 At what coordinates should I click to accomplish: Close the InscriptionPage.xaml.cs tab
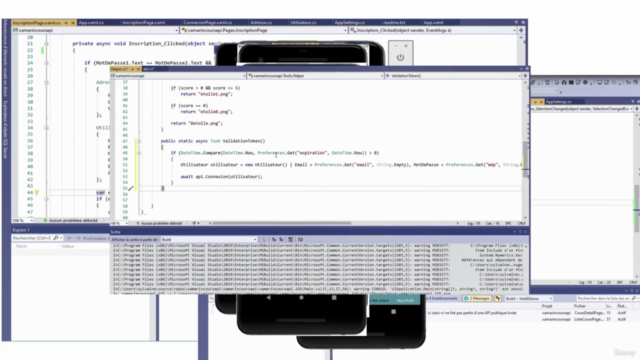pos(73,23)
